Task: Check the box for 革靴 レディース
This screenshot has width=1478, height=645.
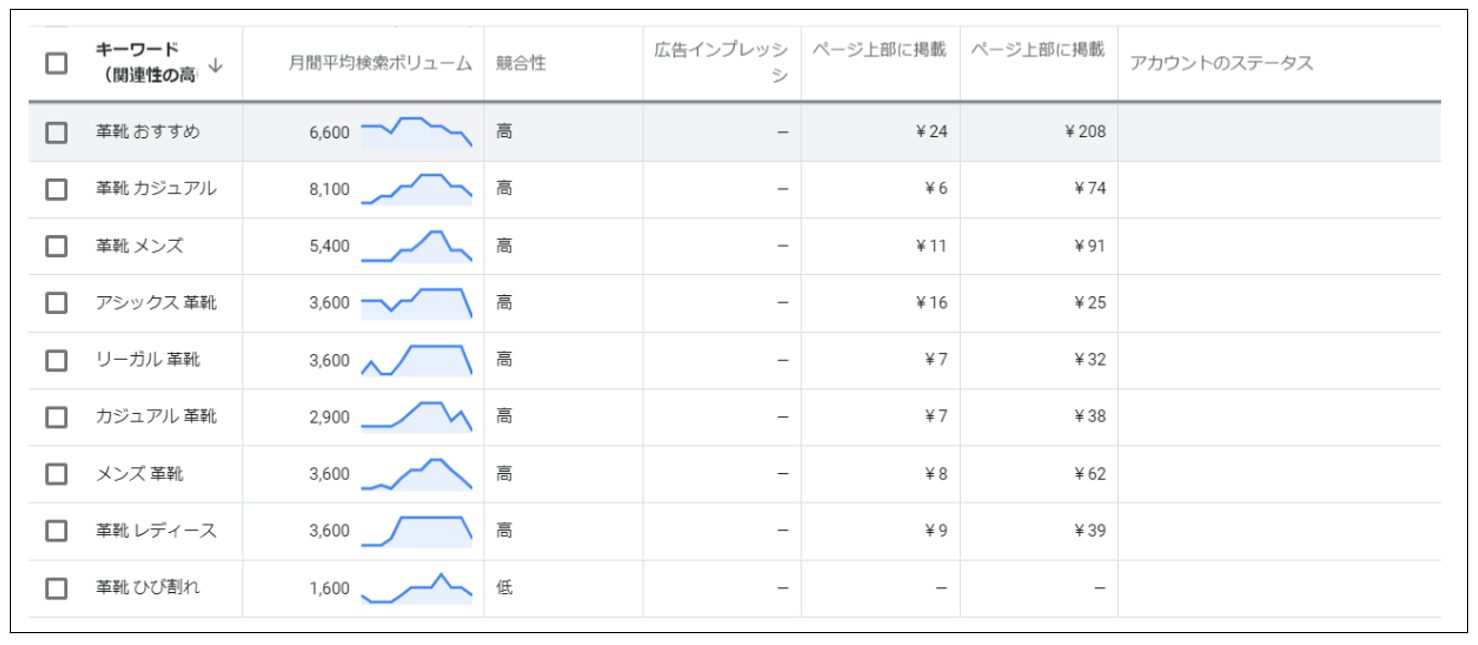Action: point(57,531)
